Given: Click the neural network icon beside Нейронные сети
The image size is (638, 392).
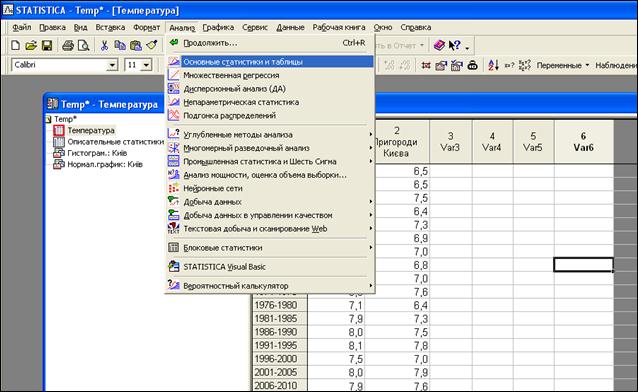Looking at the screenshot, I should 174,188.
